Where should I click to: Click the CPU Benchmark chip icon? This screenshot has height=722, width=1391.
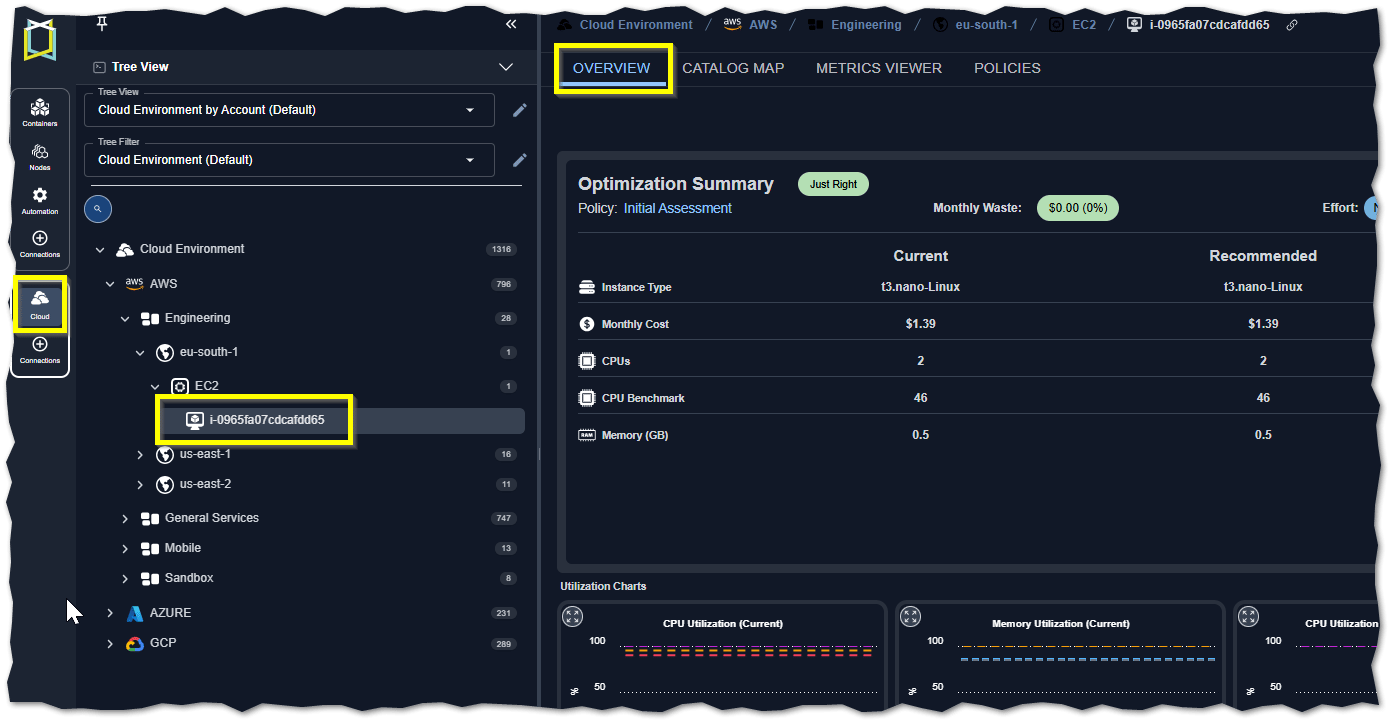(587, 398)
